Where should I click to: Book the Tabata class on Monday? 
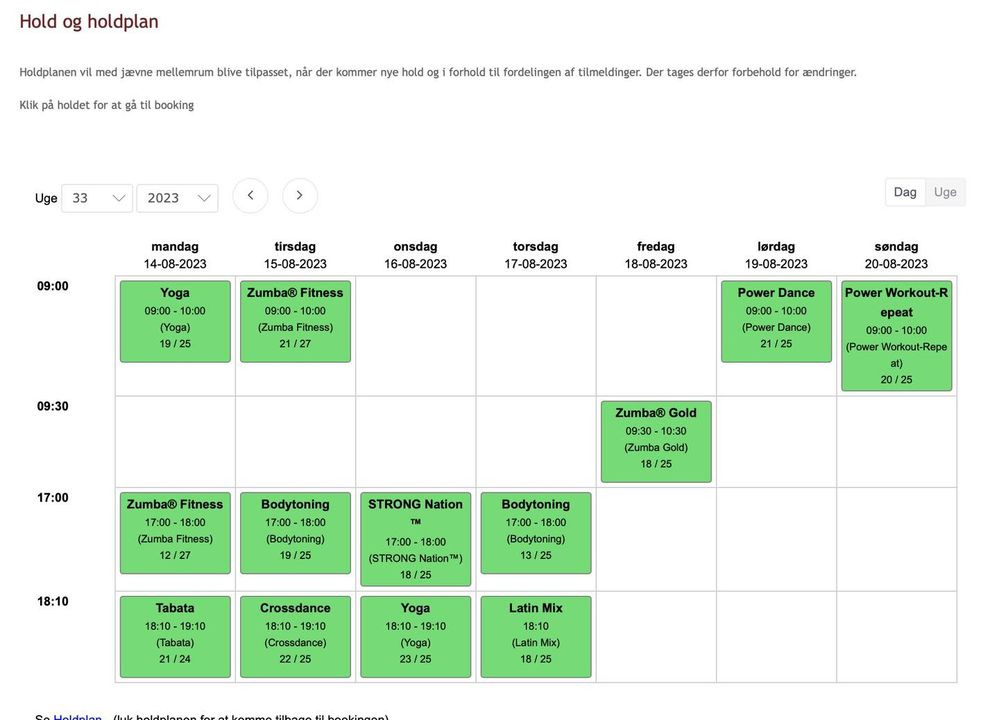pos(175,636)
